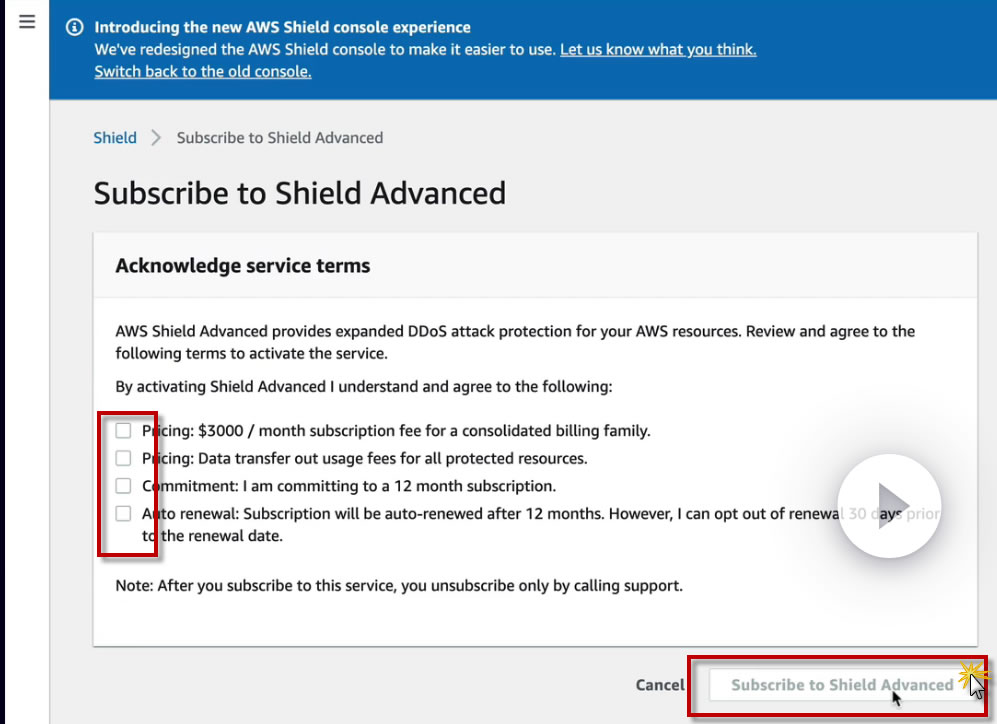Click the unsubscribe note text
This screenshot has height=724, width=997.
(x=399, y=585)
